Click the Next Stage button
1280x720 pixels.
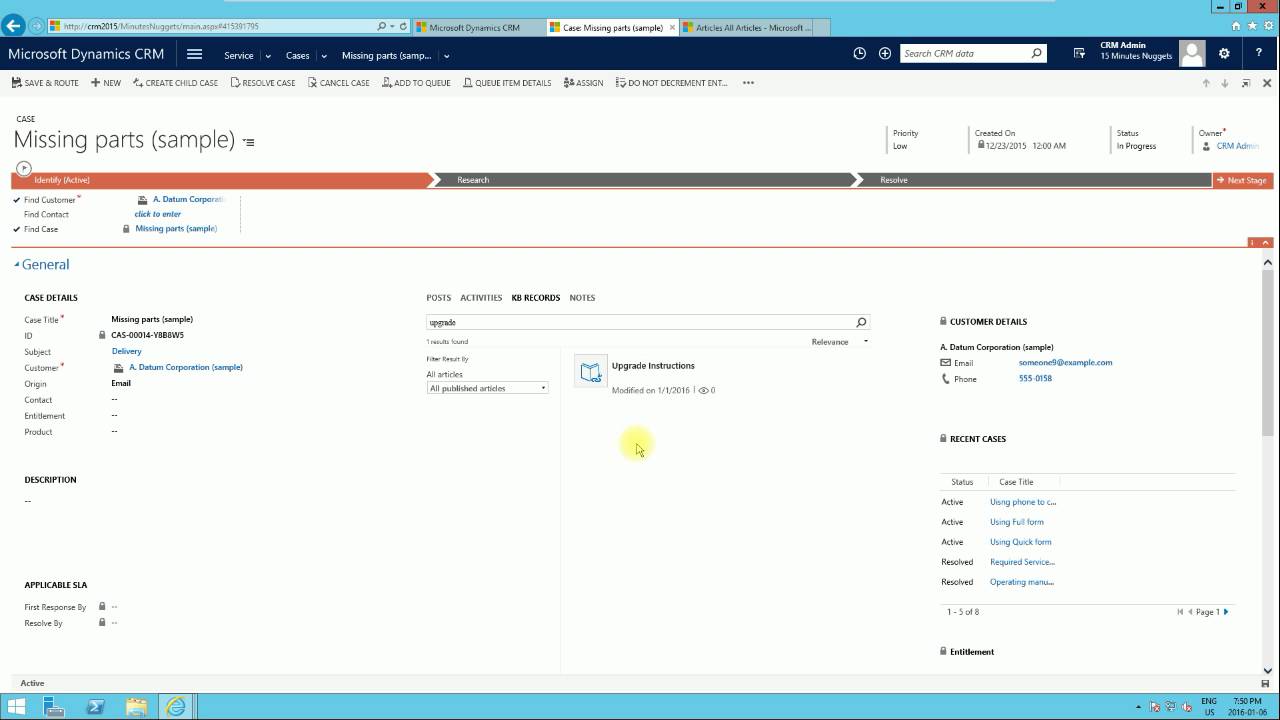[x=1241, y=180]
